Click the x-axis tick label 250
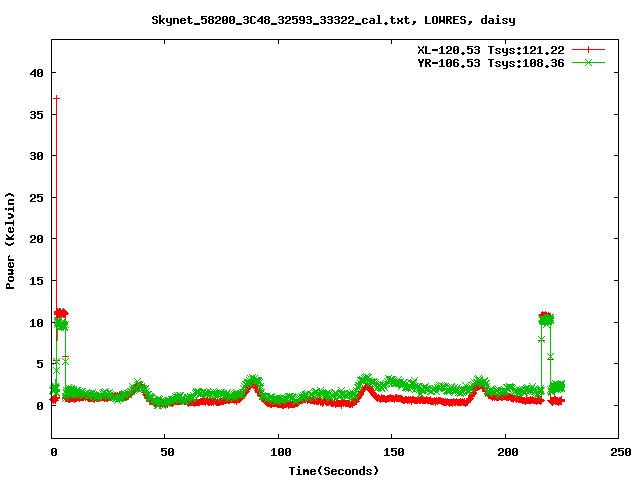 pyautogui.click(x=621, y=452)
